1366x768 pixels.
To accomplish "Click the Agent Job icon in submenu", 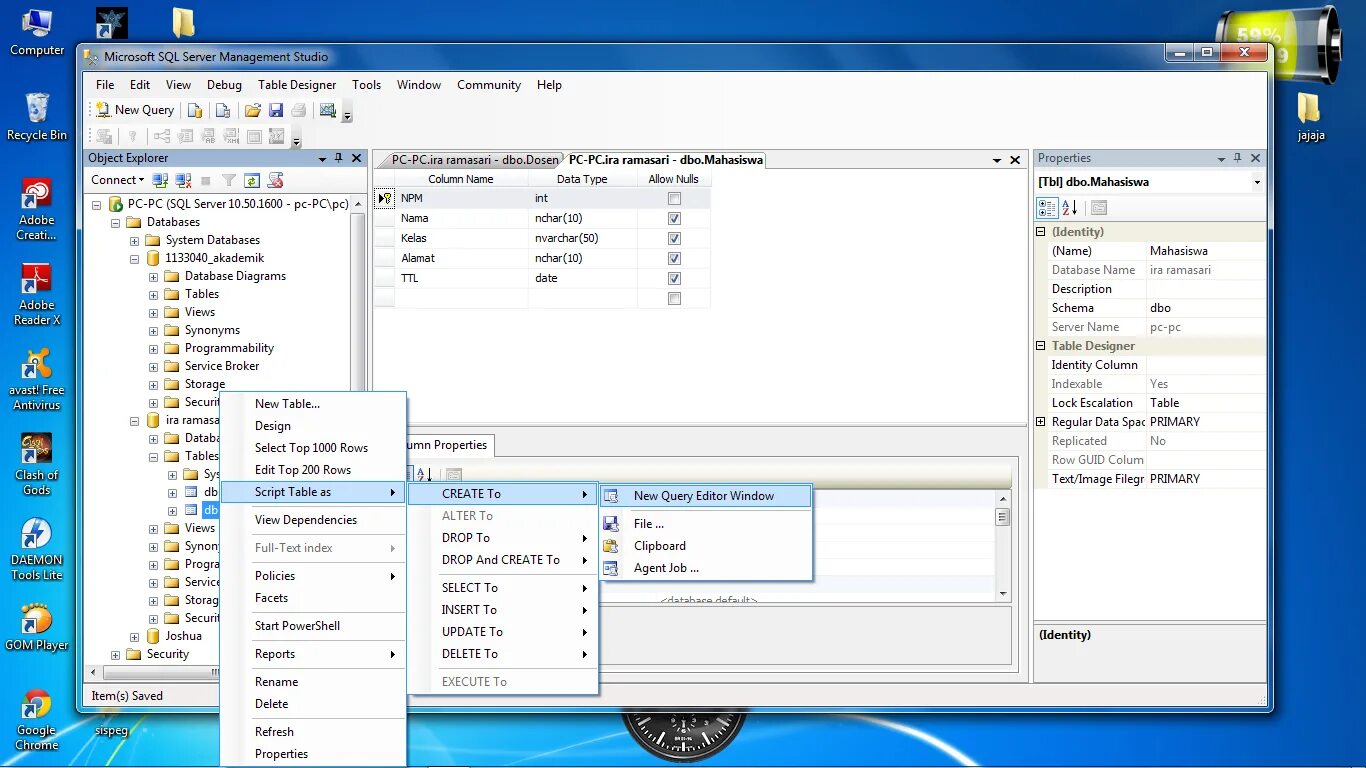I will (611, 568).
